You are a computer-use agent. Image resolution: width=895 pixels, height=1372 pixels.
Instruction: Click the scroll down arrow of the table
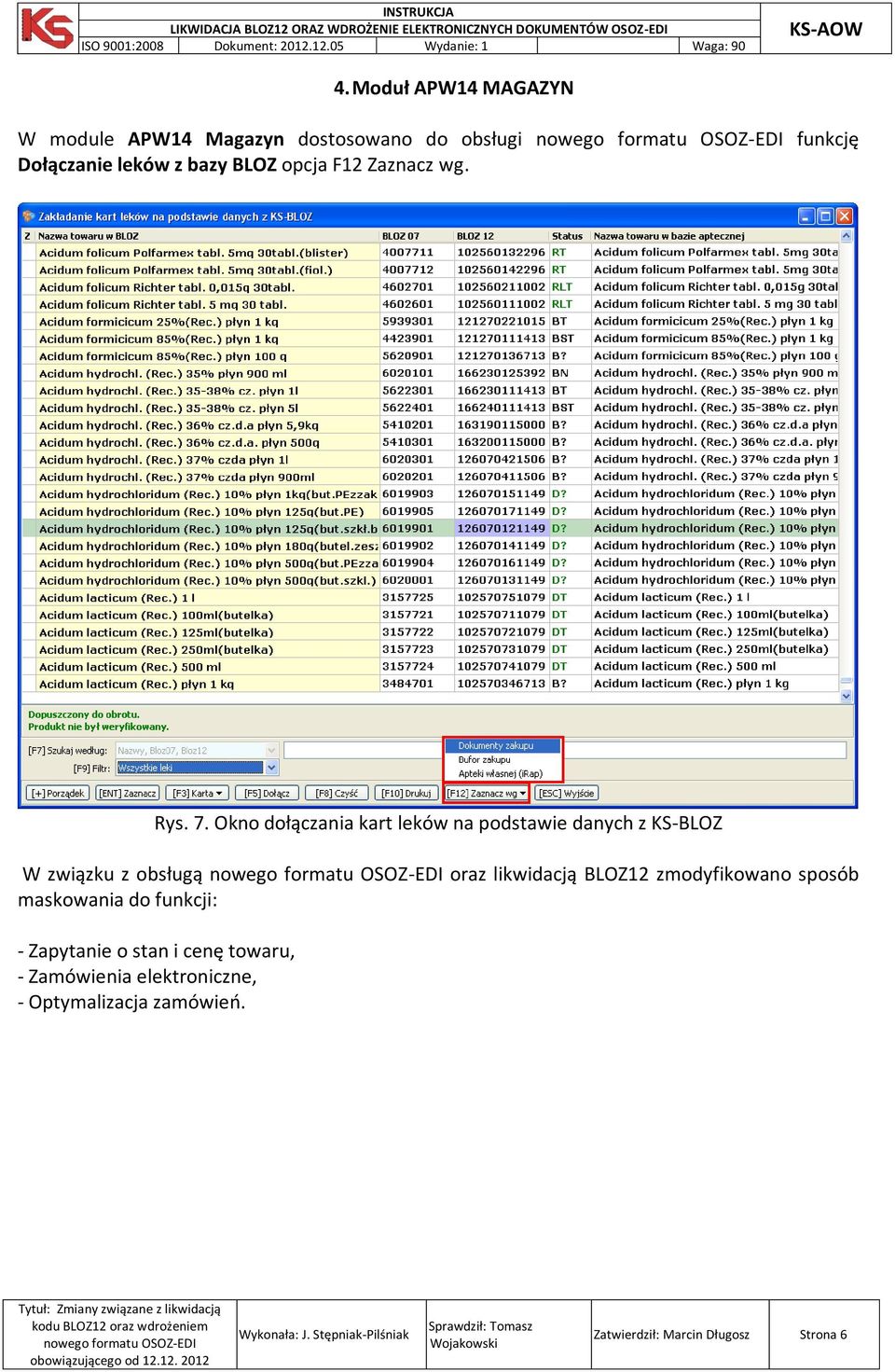(847, 696)
